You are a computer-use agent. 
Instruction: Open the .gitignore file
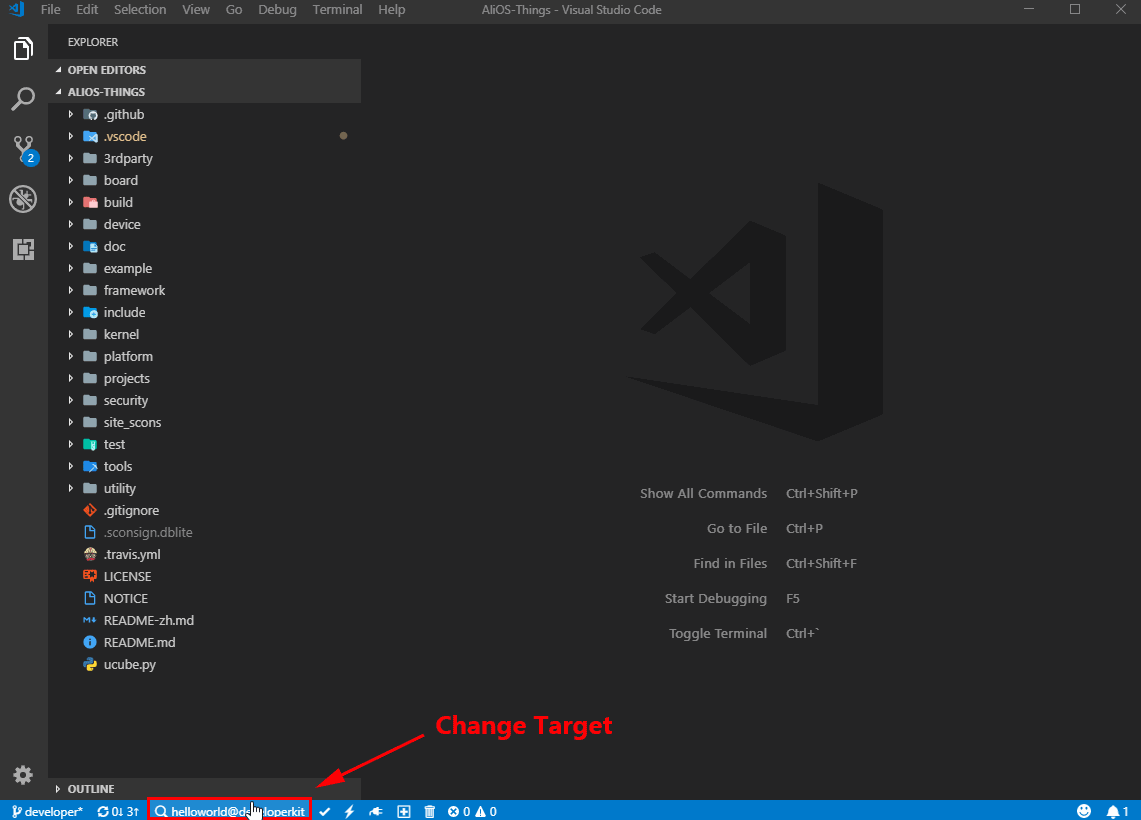tap(204, 510)
